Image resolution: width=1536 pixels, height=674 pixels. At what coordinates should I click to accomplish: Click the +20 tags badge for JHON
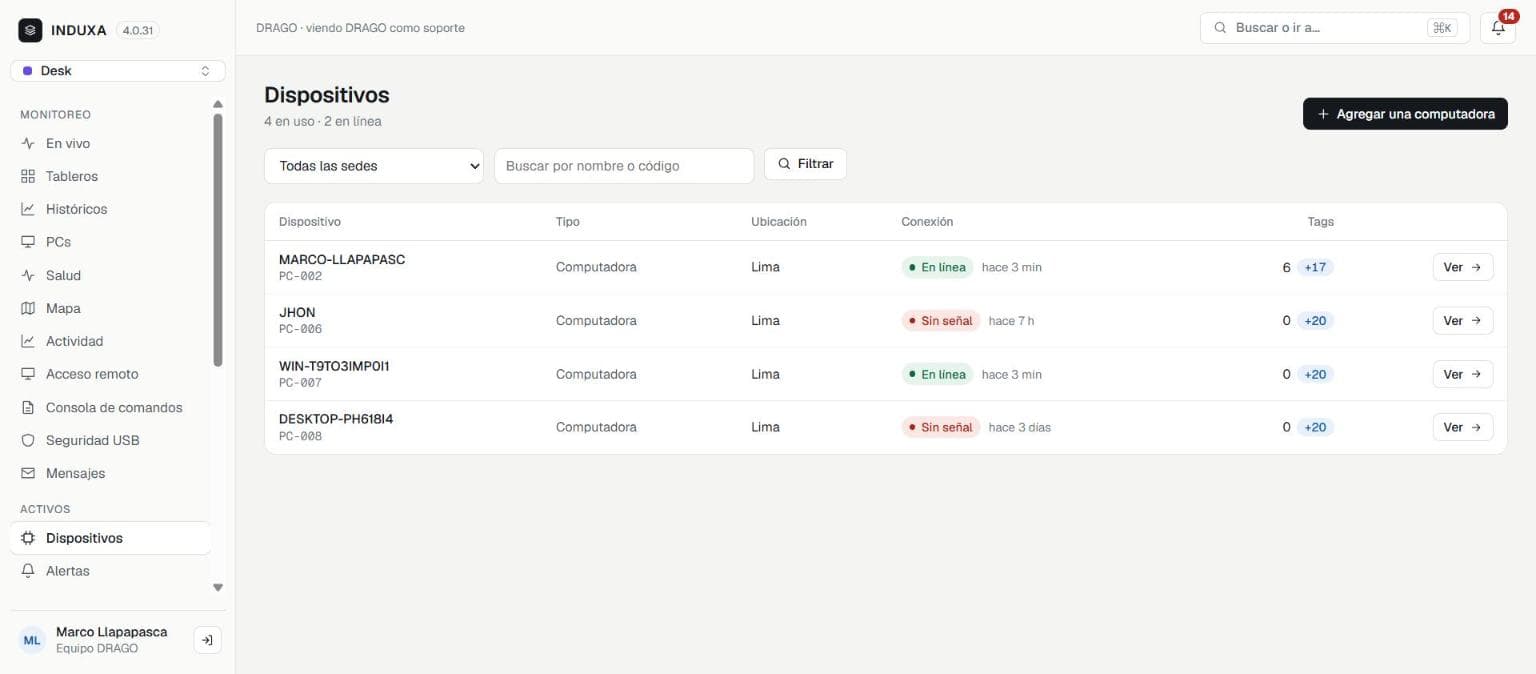point(1315,321)
